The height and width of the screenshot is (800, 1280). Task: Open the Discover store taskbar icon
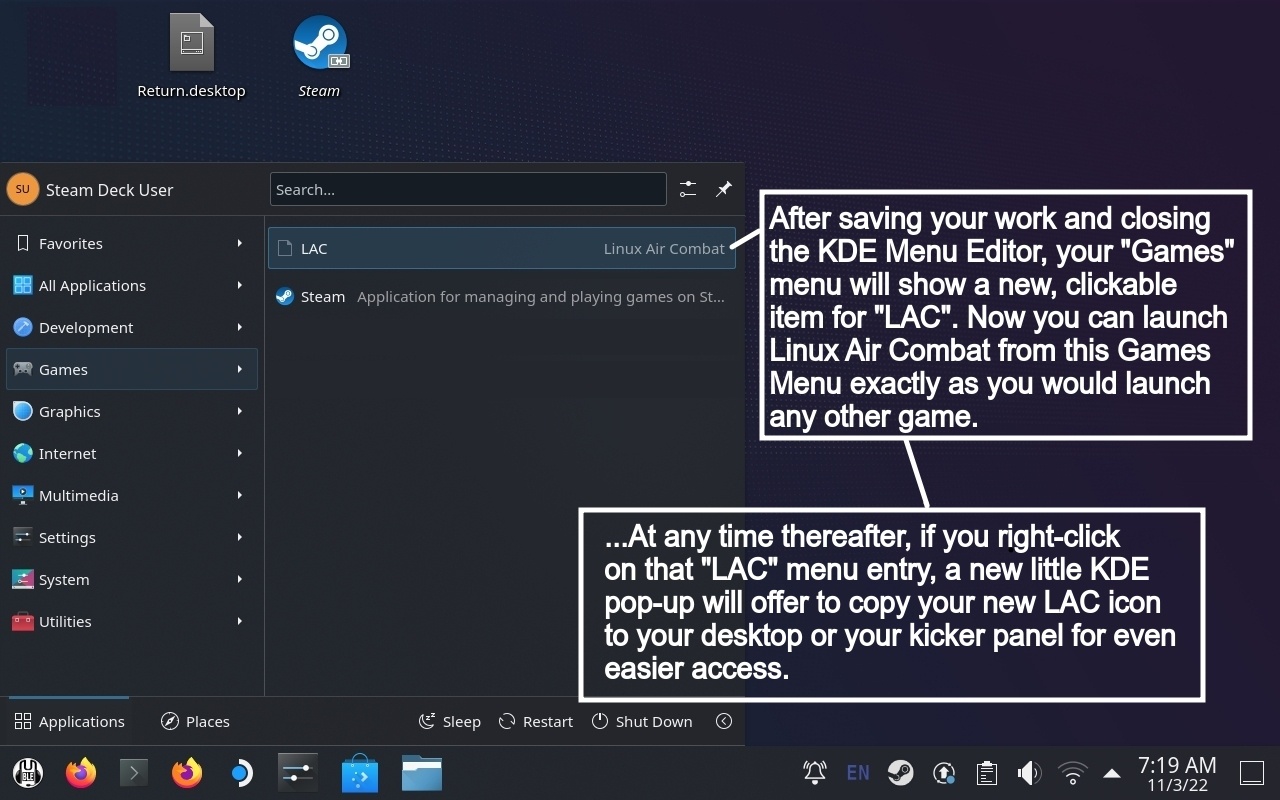click(360, 773)
